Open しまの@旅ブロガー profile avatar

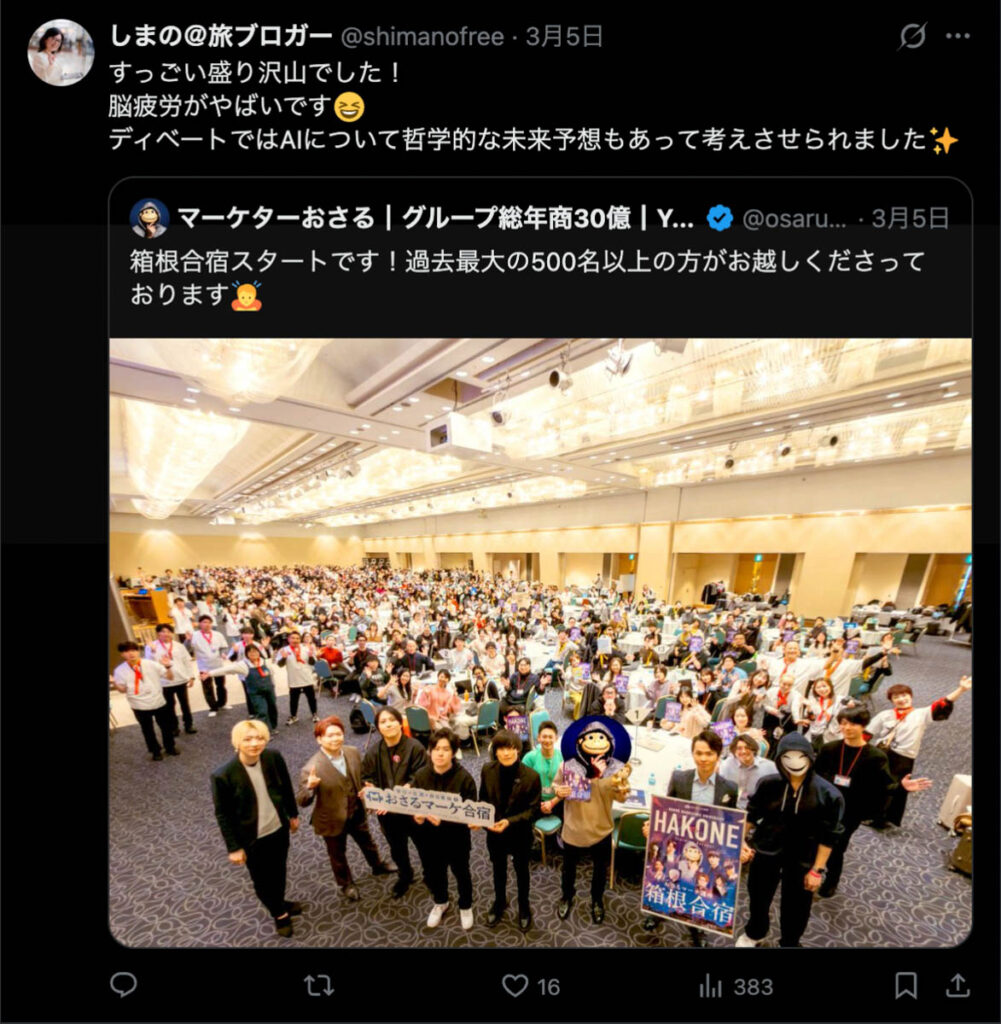(61, 52)
